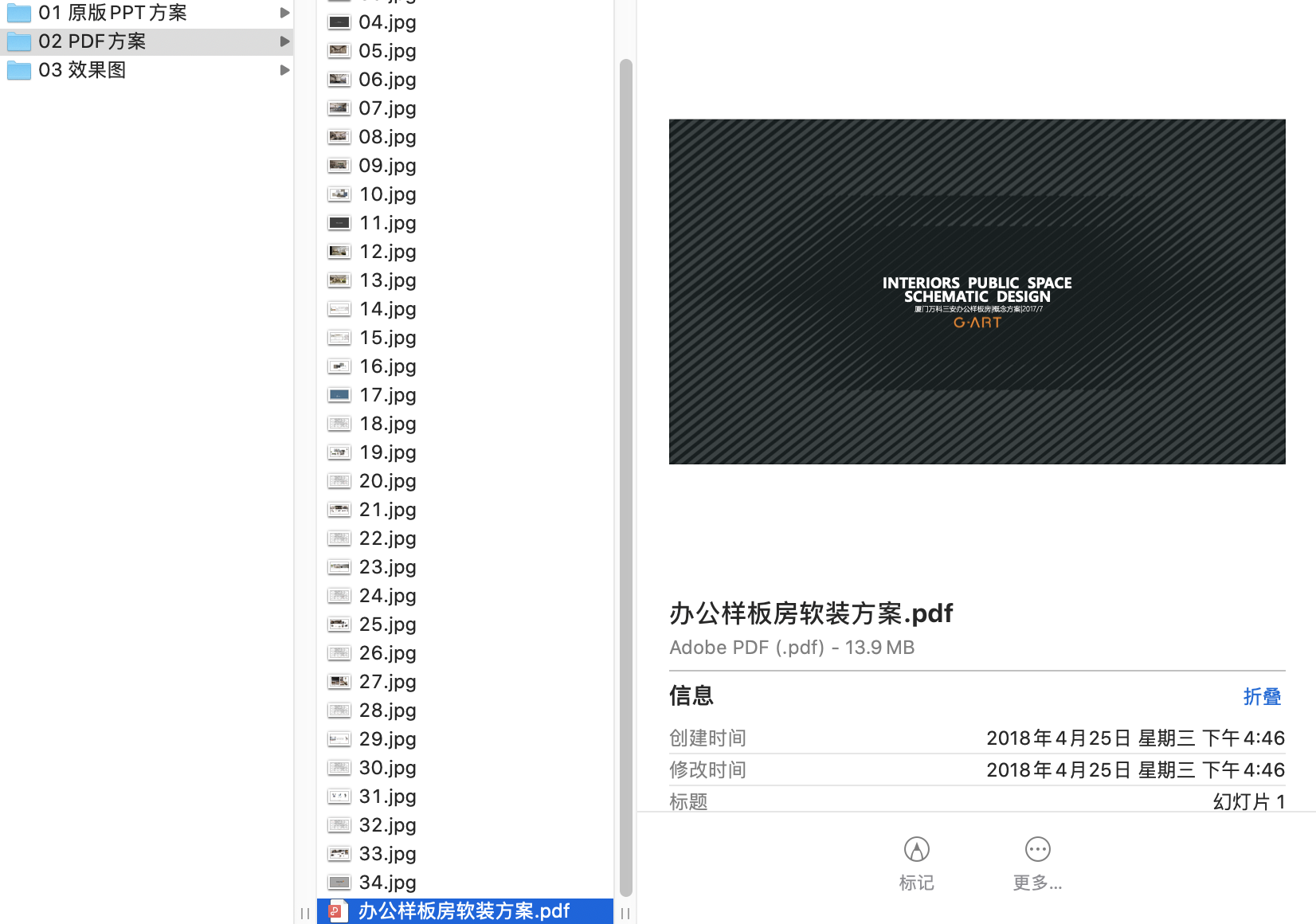The width and height of the screenshot is (1316, 924).
Task: Click the 修改时间 modified date value
Action: point(1135,770)
